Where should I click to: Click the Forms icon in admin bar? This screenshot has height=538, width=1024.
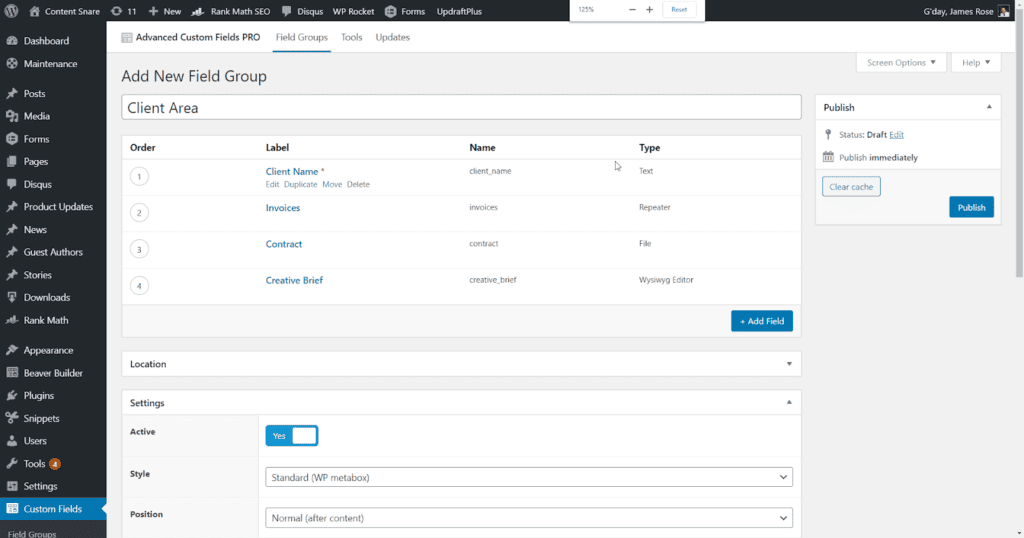[391, 11]
